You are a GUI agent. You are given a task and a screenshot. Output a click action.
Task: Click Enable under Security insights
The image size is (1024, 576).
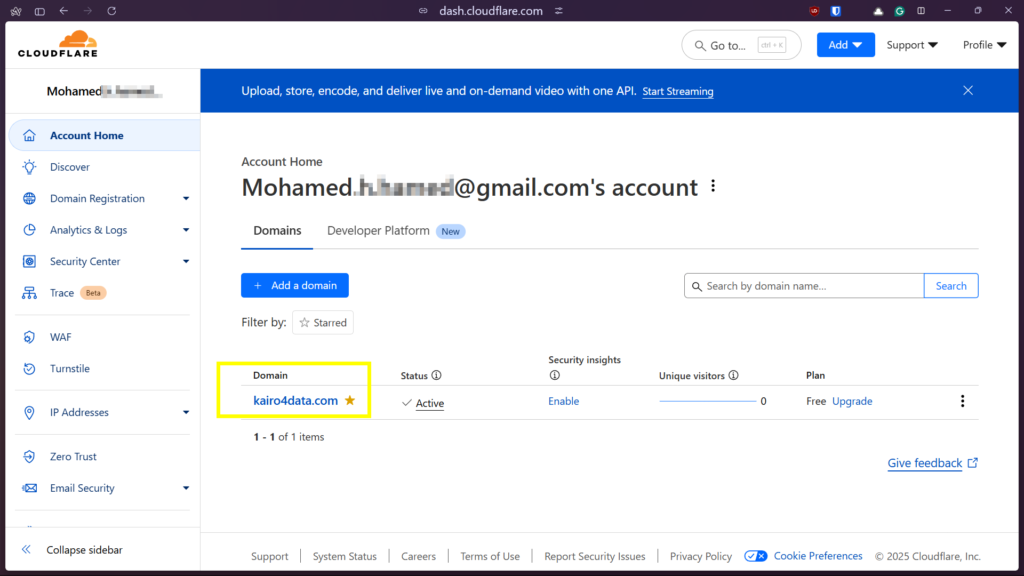tap(564, 401)
